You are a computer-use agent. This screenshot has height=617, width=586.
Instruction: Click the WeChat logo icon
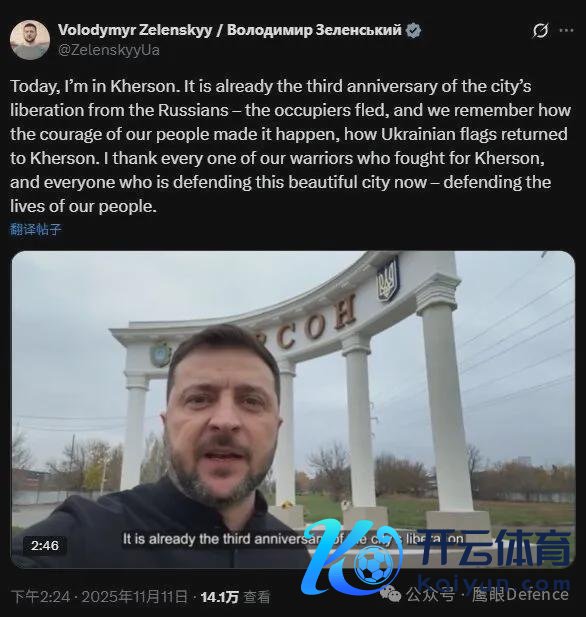pyautogui.click(x=390, y=595)
